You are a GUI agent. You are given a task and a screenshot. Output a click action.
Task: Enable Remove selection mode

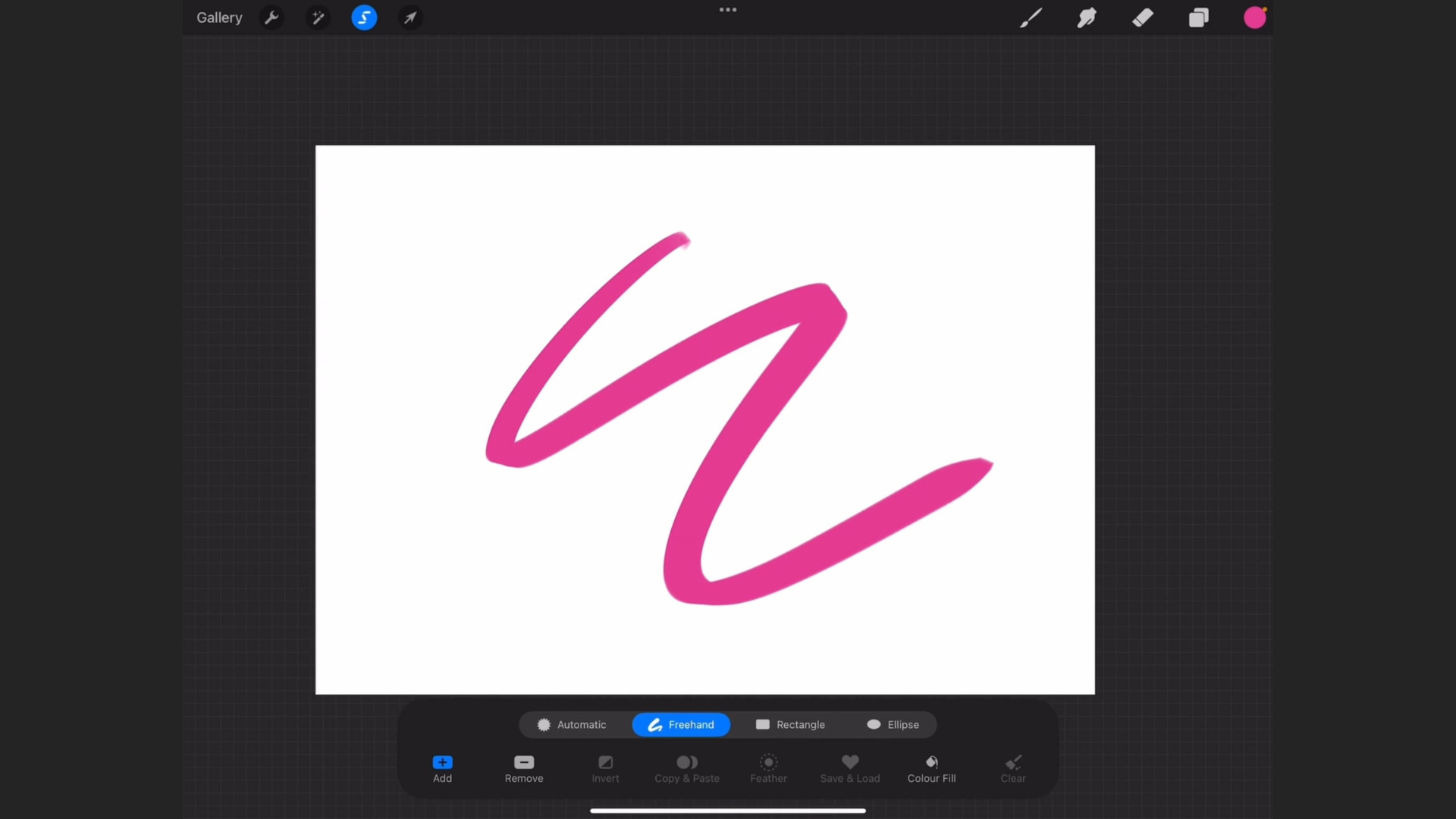(x=524, y=768)
